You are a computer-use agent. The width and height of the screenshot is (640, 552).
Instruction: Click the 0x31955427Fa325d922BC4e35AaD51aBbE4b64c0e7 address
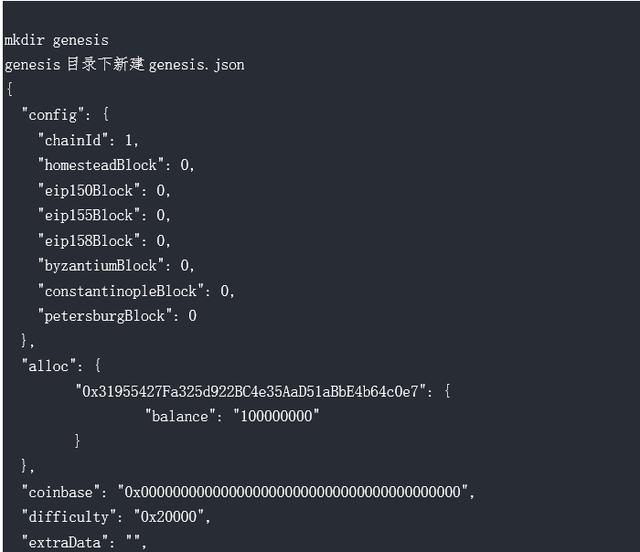[251, 392]
